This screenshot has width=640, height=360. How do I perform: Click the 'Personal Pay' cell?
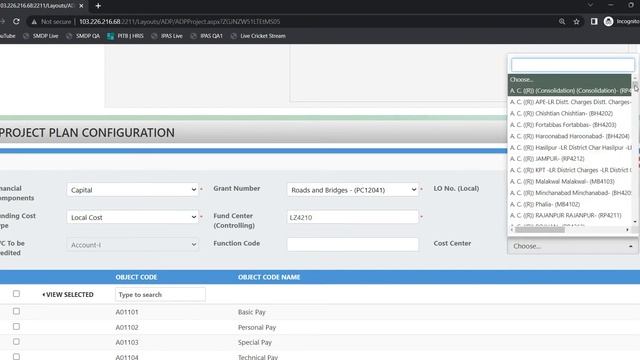click(x=257, y=327)
